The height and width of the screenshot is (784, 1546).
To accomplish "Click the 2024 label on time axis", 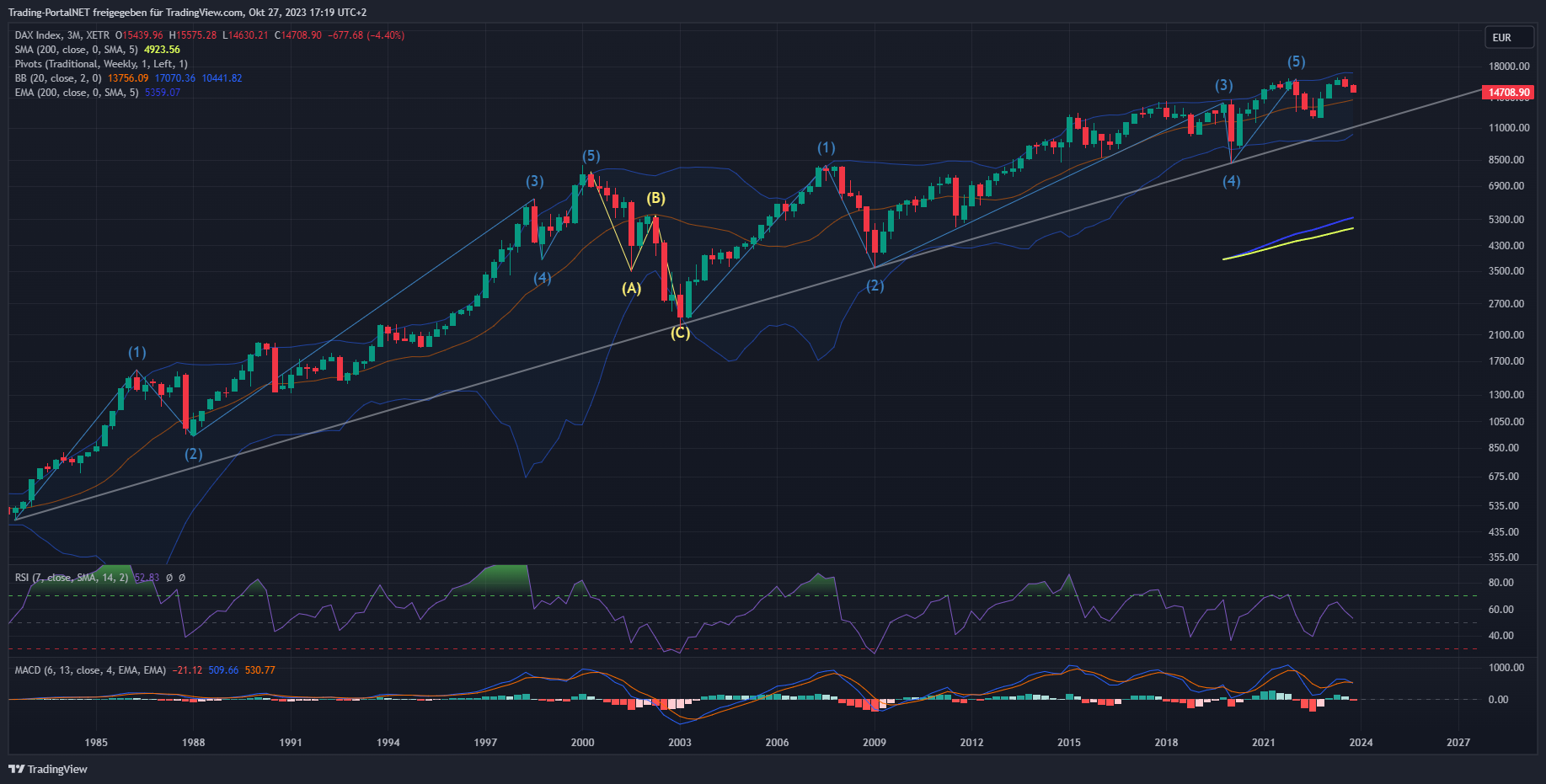I will (x=1361, y=742).
